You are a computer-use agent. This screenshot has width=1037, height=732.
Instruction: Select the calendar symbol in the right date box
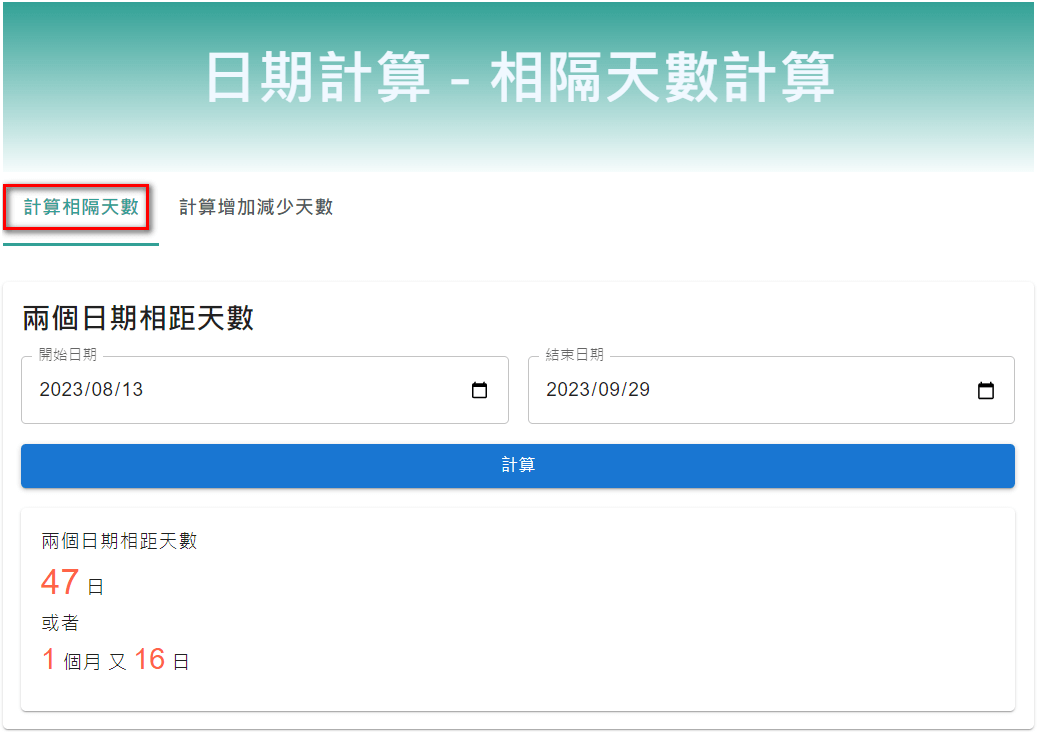click(x=986, y=390)
